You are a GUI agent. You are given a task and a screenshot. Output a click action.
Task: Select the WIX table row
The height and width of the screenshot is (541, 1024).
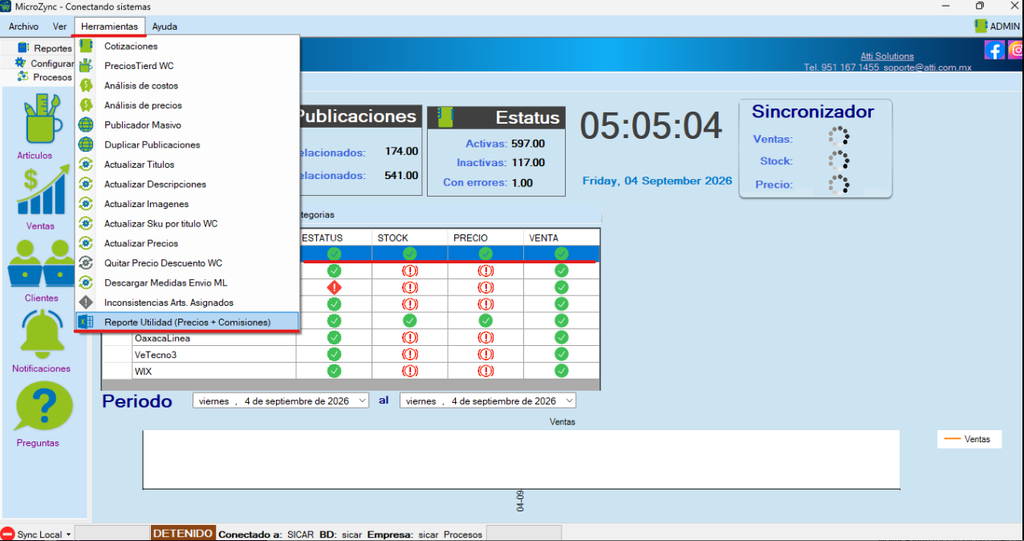351,371
